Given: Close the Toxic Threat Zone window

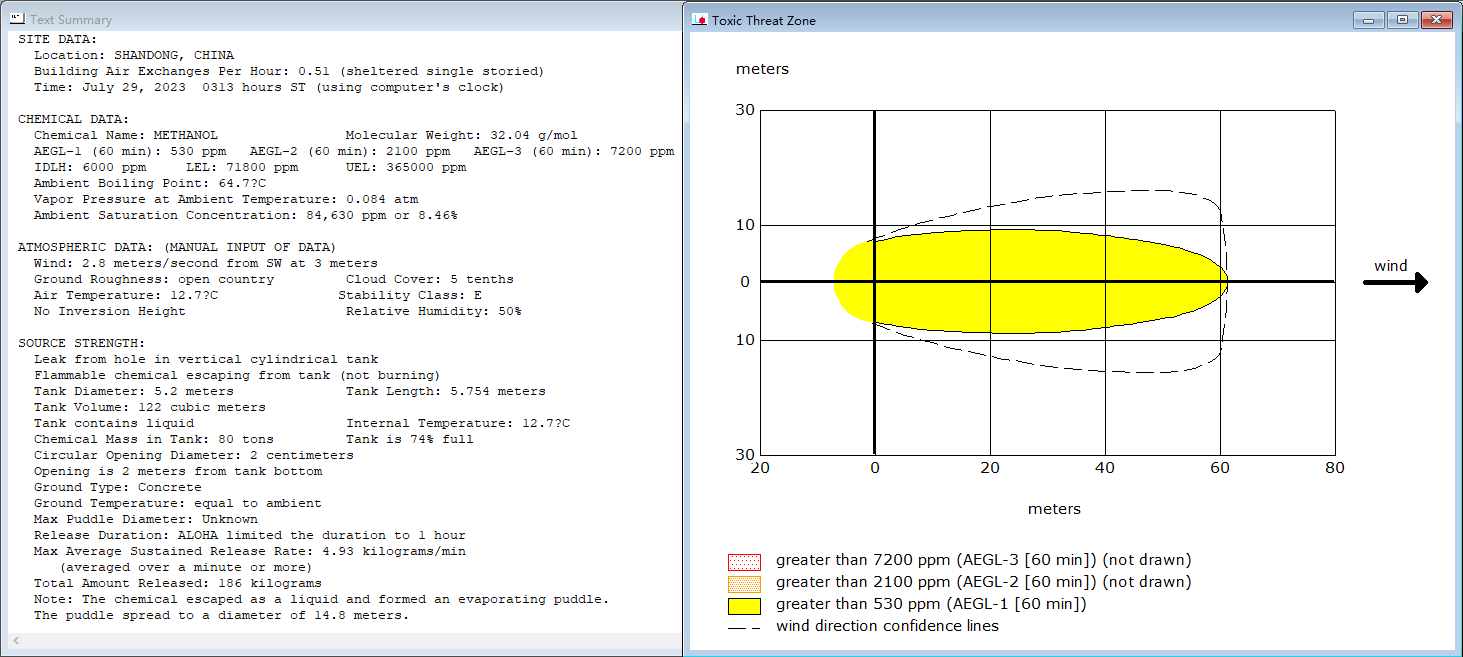Looking at the screenshot, I should [1436, 19].
